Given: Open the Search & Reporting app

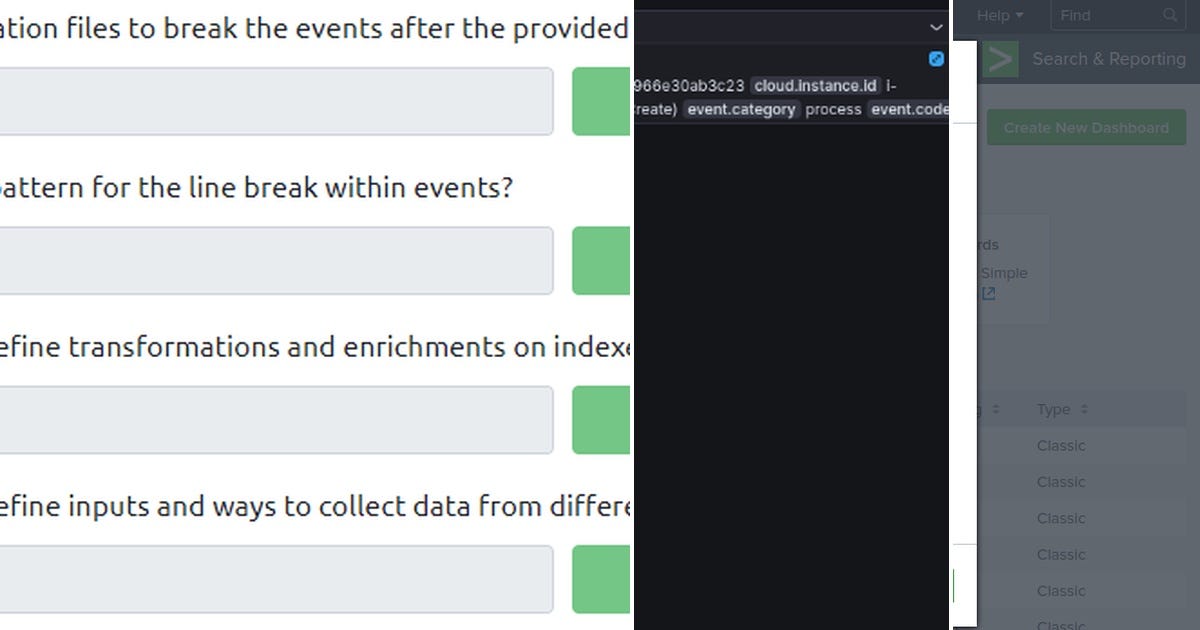Looking at the screenshot, I should pos(1109,59).
